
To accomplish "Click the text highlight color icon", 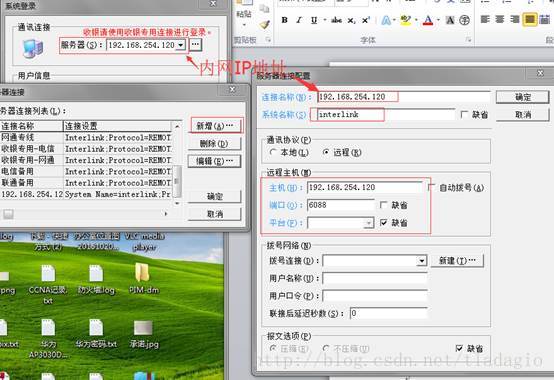I will [406, 20].
